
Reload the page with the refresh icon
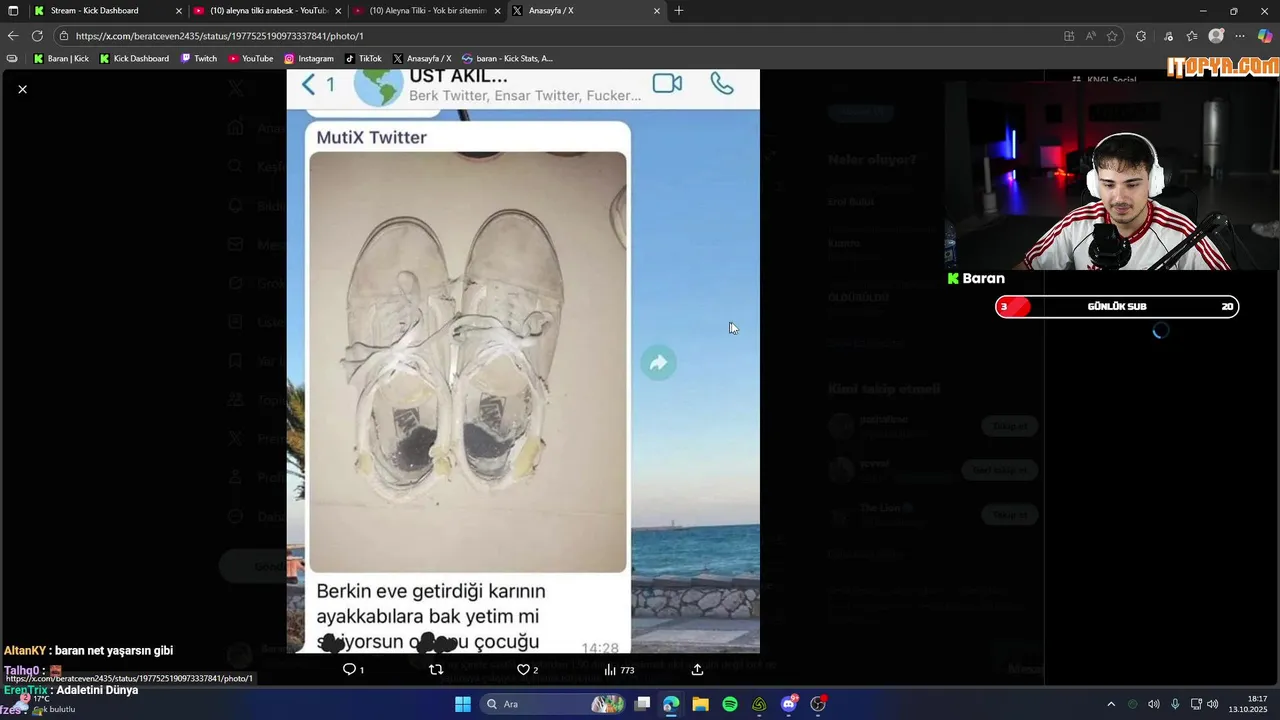(37, 36)
